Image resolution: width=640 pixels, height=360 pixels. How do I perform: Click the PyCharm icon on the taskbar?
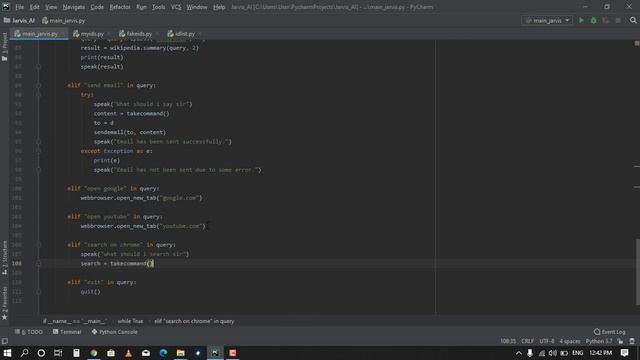tap(215, 353)
